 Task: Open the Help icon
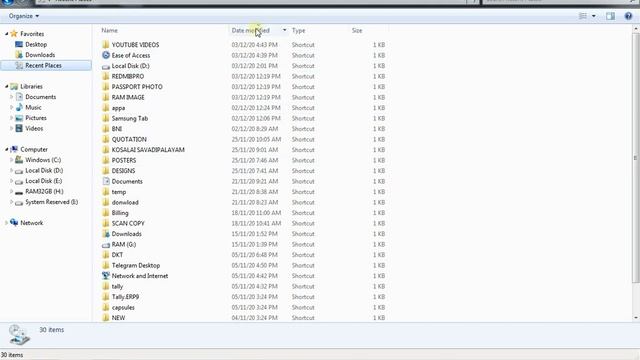click(x=628, y=16)
